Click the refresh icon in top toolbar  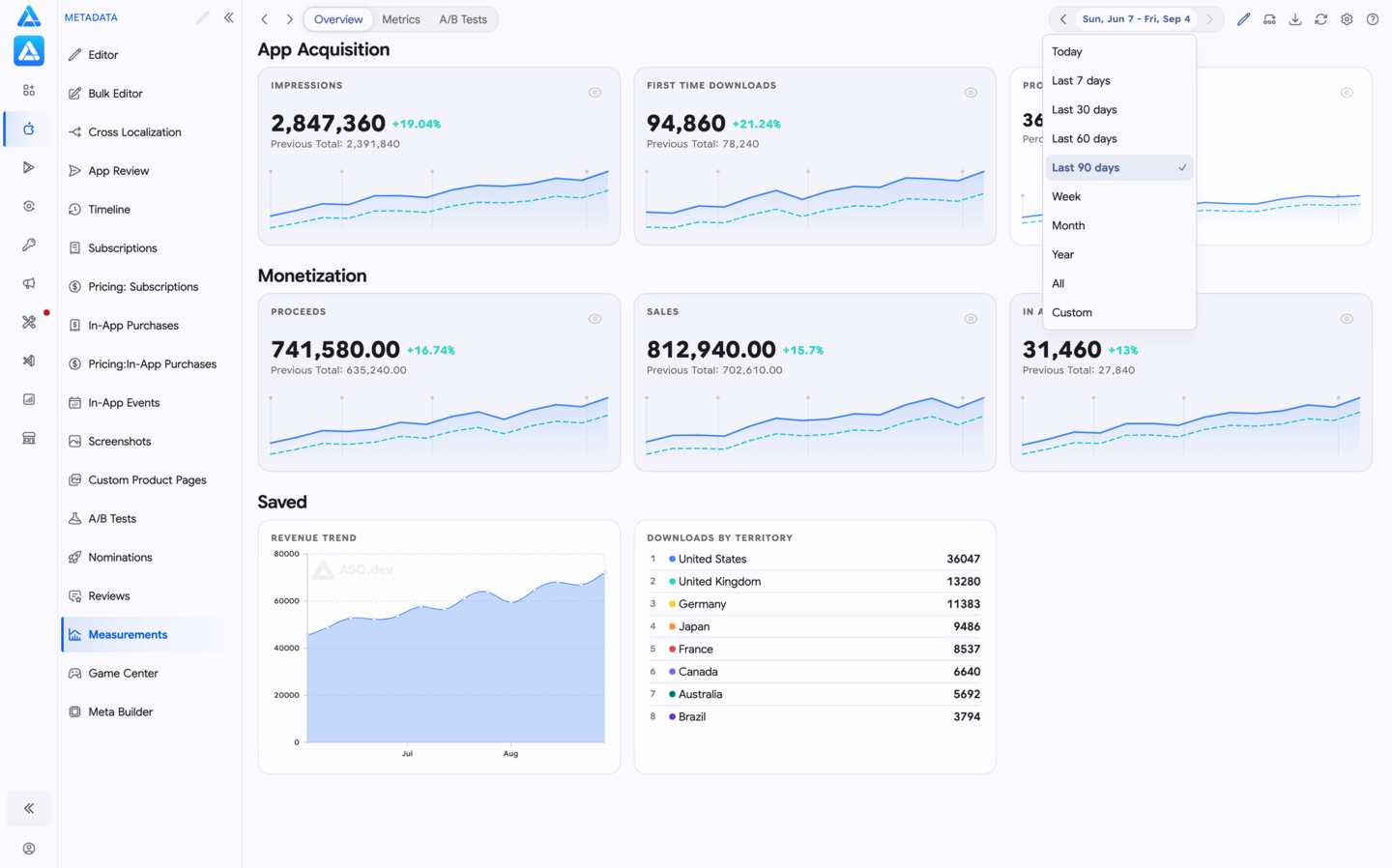(1320, 19)
